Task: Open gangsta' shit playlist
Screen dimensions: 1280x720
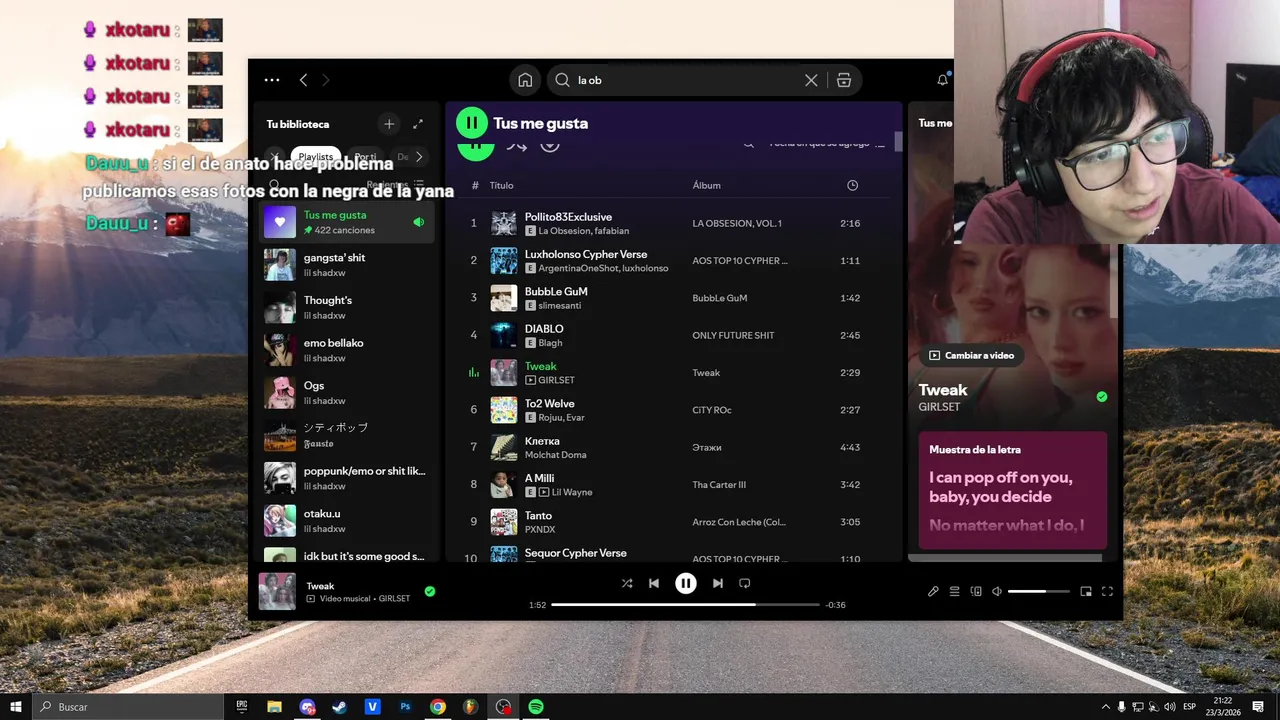Action: point(347,265)
